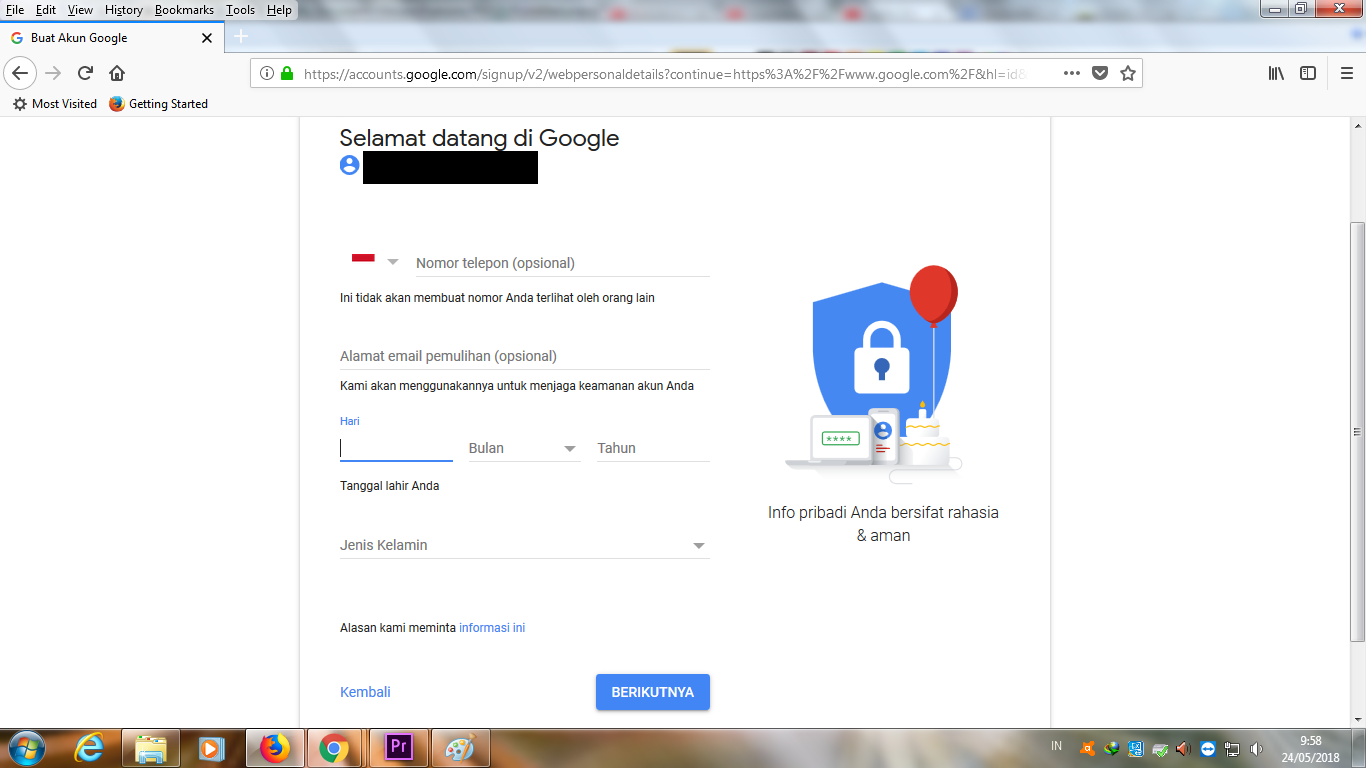Go back with the browser back arrow
Image resolution: width=1366 pixels, height=768 pixels.
tap(21, 73)
